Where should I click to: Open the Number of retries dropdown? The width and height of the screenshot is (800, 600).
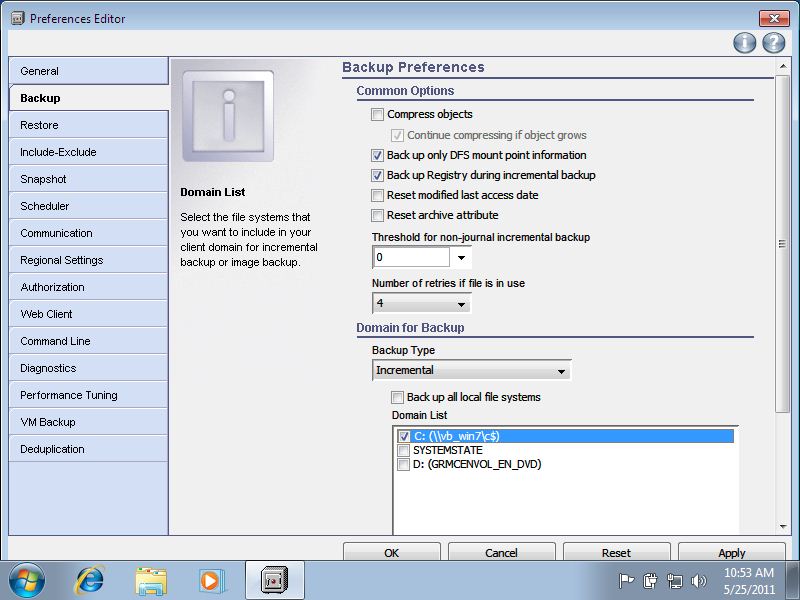point(421,304)
